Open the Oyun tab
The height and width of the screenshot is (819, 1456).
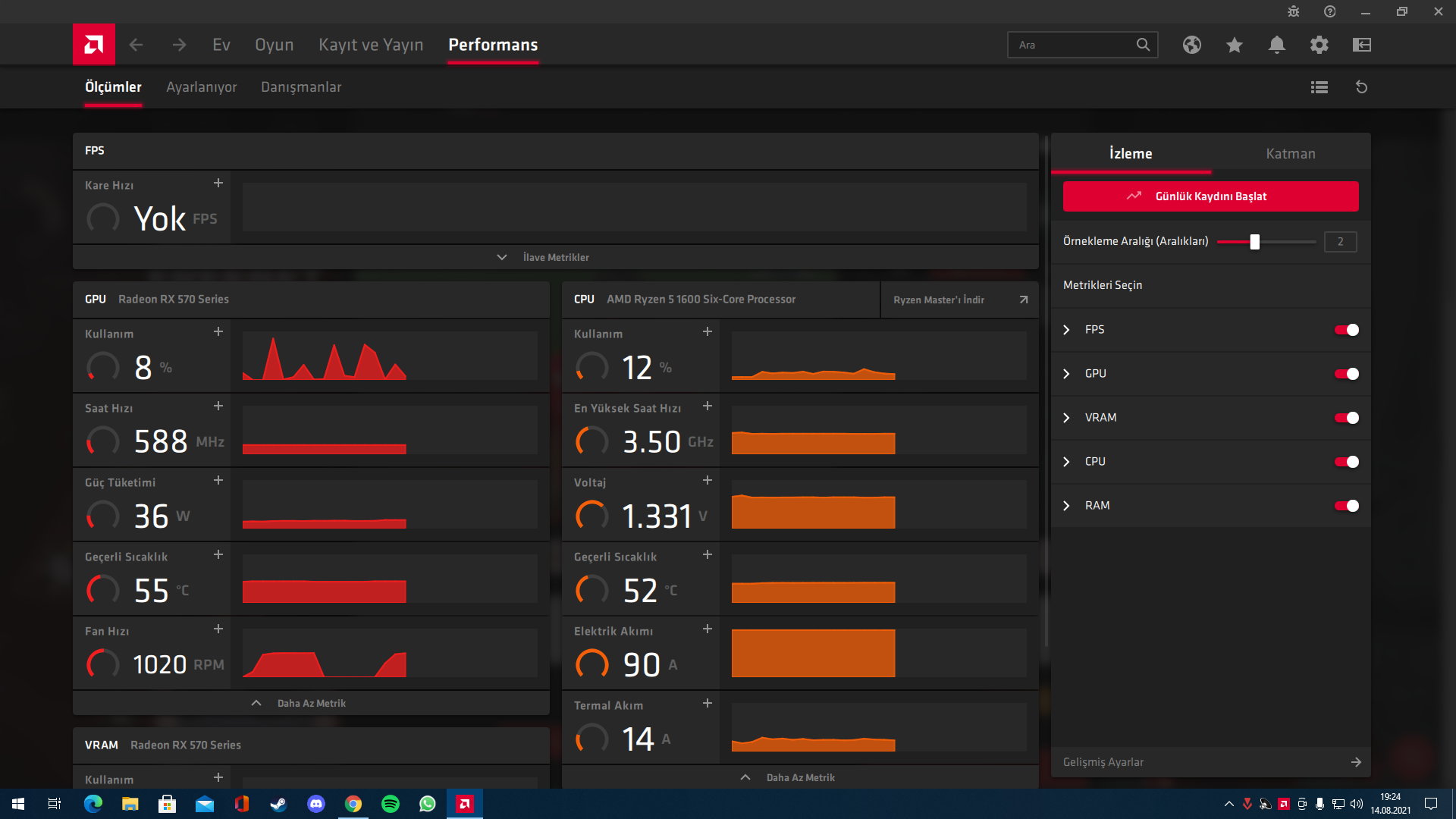275,45
